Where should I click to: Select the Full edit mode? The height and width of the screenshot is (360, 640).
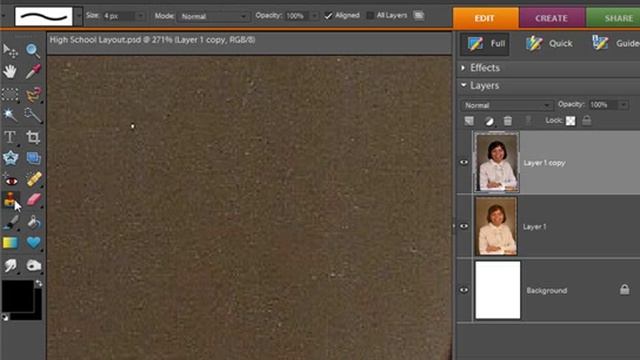pyautogui.click(x=485, y=44)
